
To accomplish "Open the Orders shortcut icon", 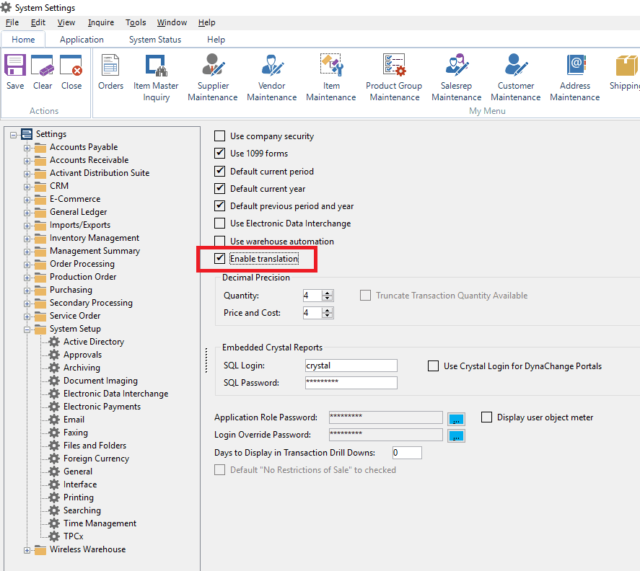I will [110, 65].
